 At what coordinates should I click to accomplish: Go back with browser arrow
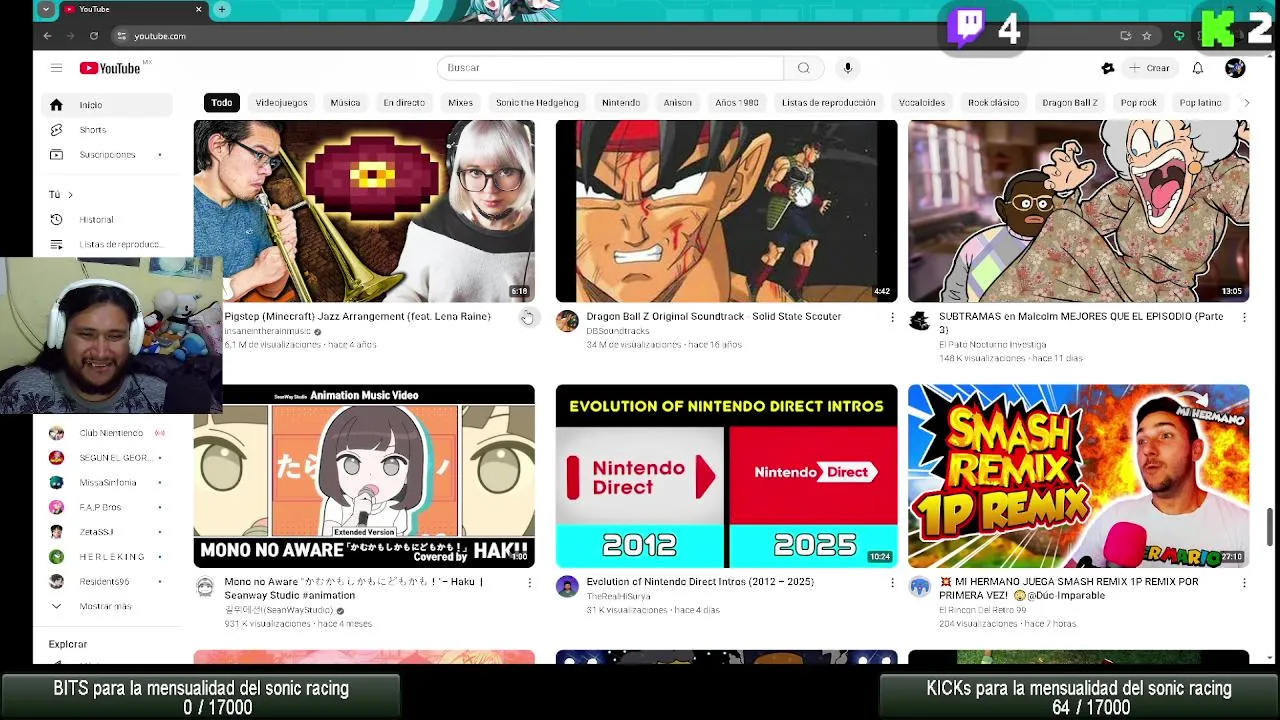click(47, 36)
